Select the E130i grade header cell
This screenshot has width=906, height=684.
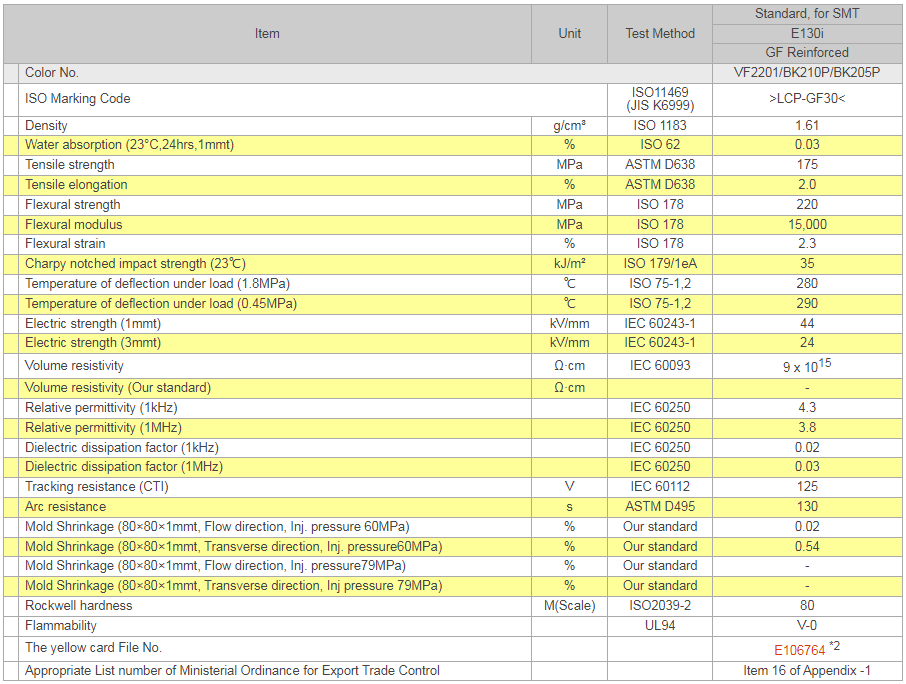(x=807, y=33)
